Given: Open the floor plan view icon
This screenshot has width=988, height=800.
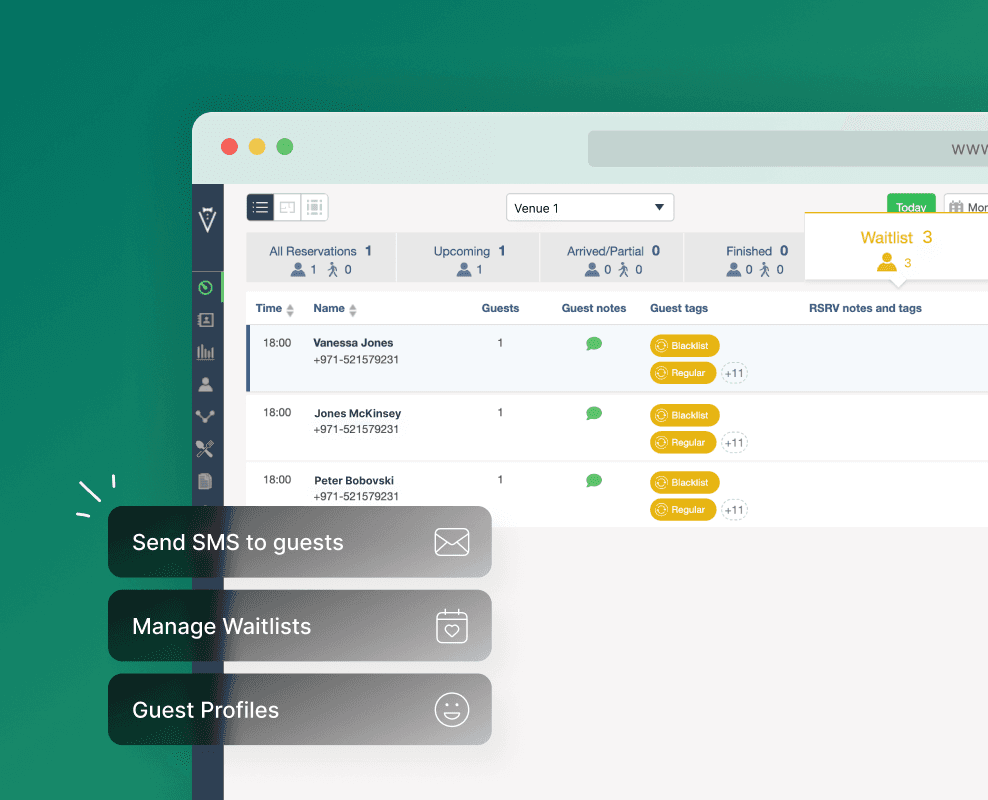Looking at the screenshot, I should point(287,207).
